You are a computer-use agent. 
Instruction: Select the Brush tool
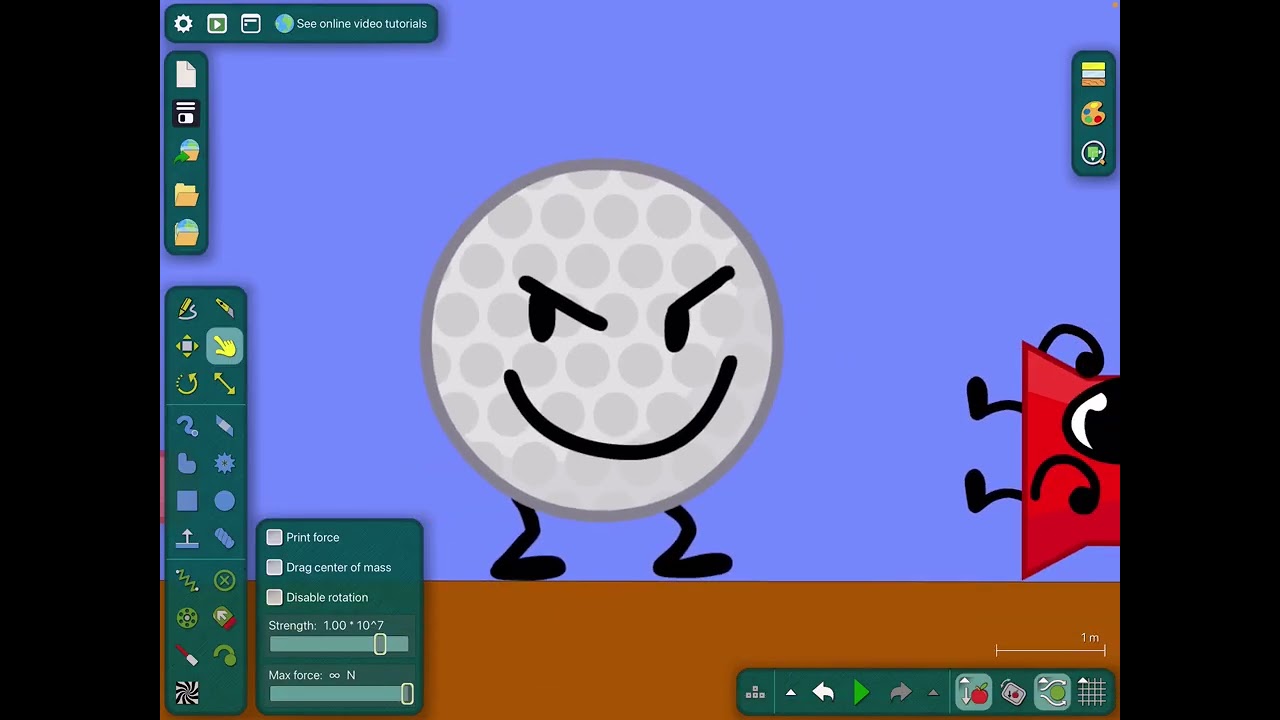pos(187,426)
